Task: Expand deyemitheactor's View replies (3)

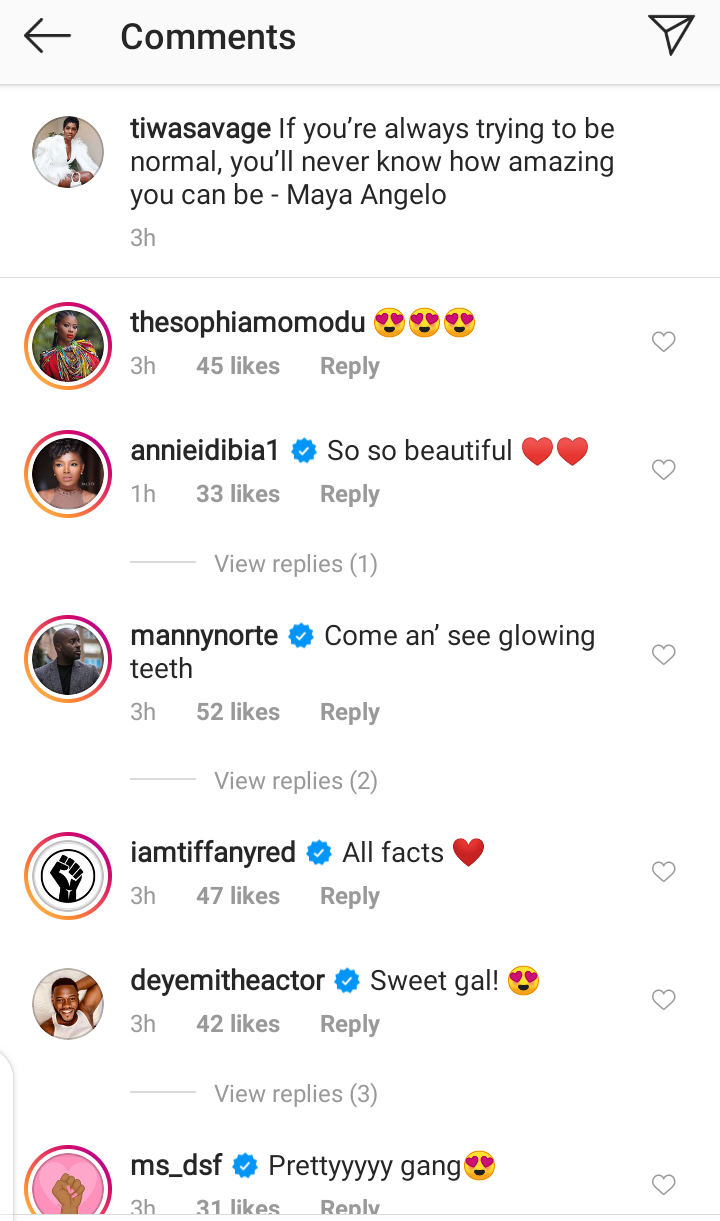Action: (x=295, y=1094)
